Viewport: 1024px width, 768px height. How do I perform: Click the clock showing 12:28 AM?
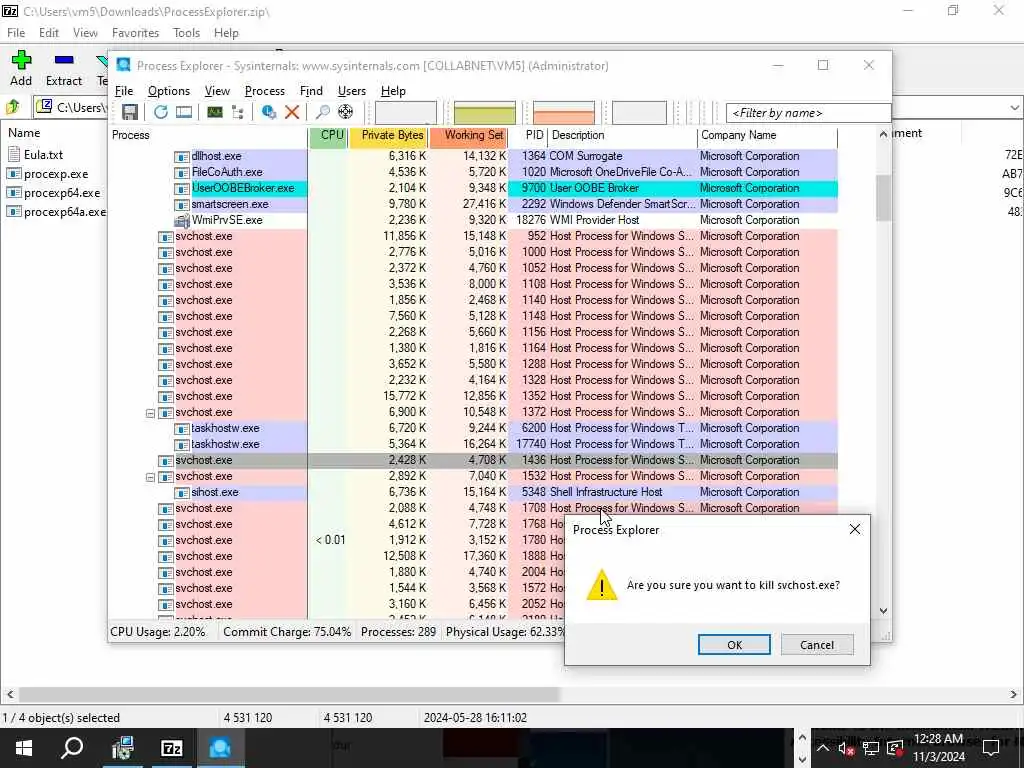tap(938, 739)
